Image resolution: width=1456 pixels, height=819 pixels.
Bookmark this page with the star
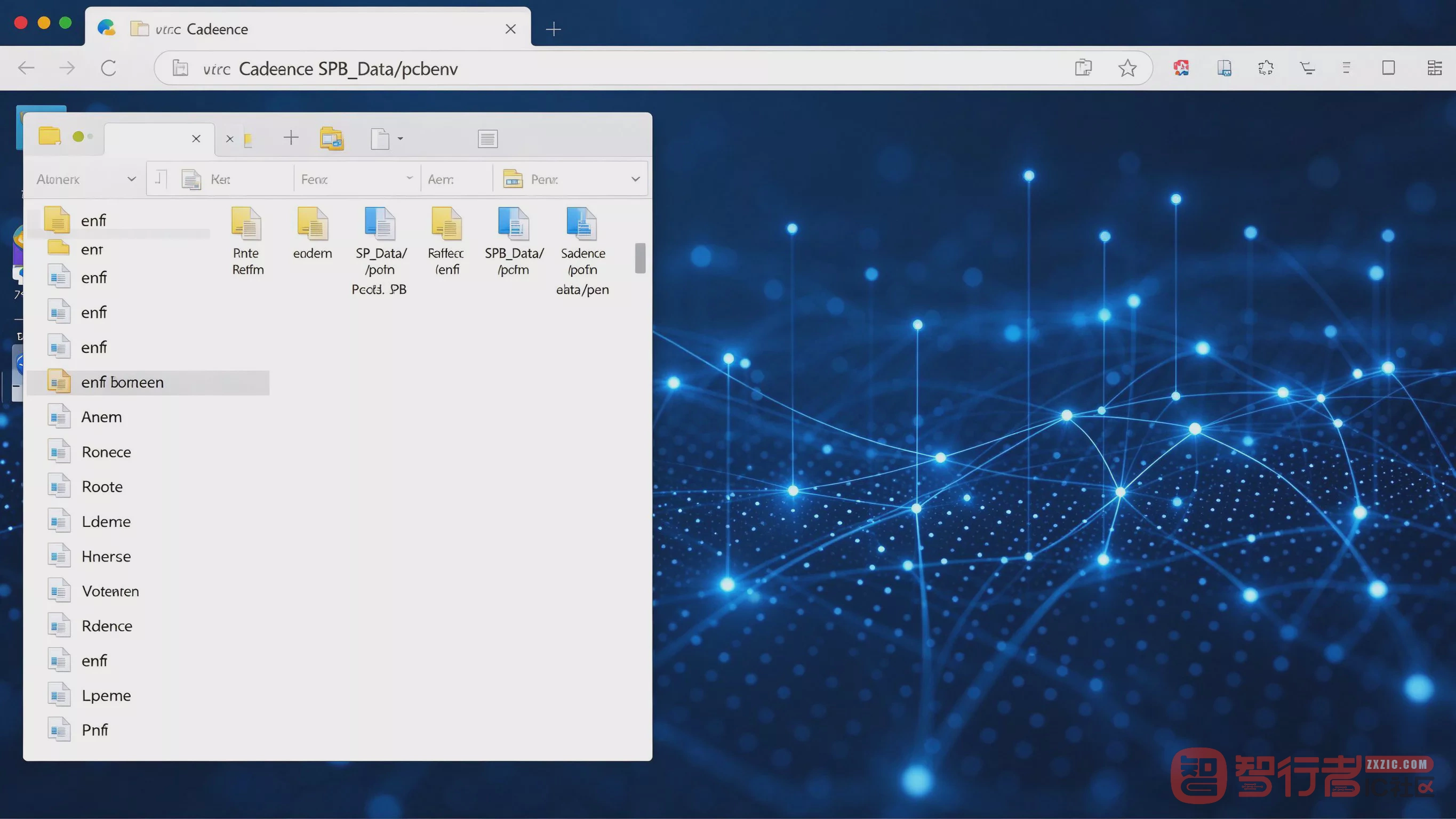pyautogui.click(x=1127, y=68)
